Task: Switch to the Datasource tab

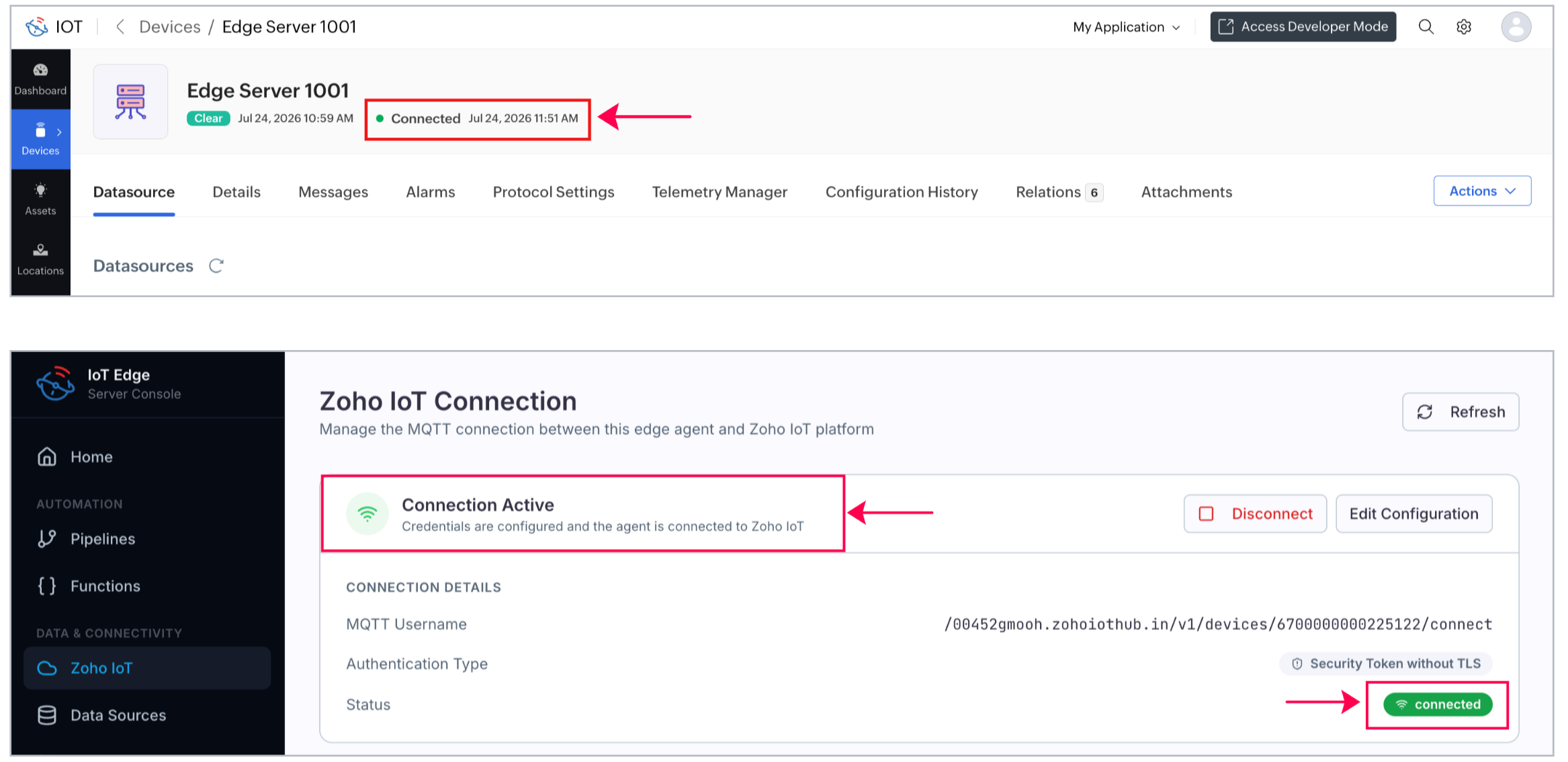Action: pyautogui.click(x=134, y=192)
